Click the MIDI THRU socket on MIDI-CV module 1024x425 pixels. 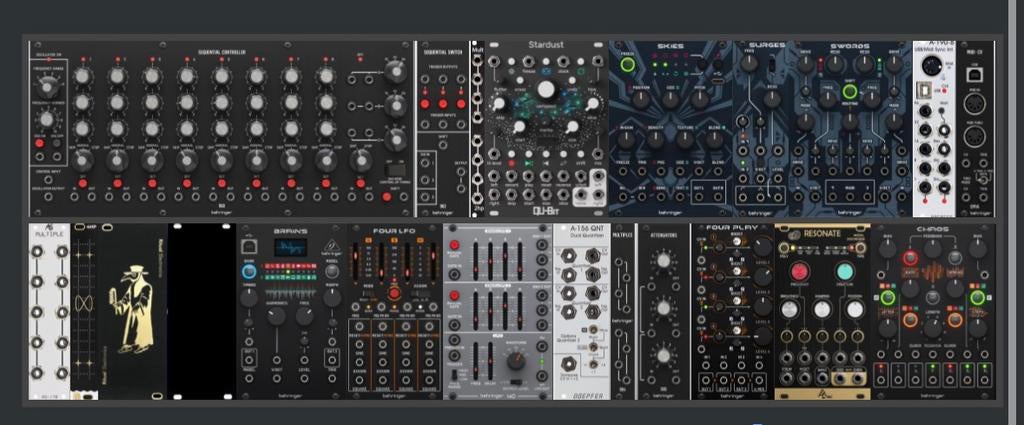(x=974, y=136)
